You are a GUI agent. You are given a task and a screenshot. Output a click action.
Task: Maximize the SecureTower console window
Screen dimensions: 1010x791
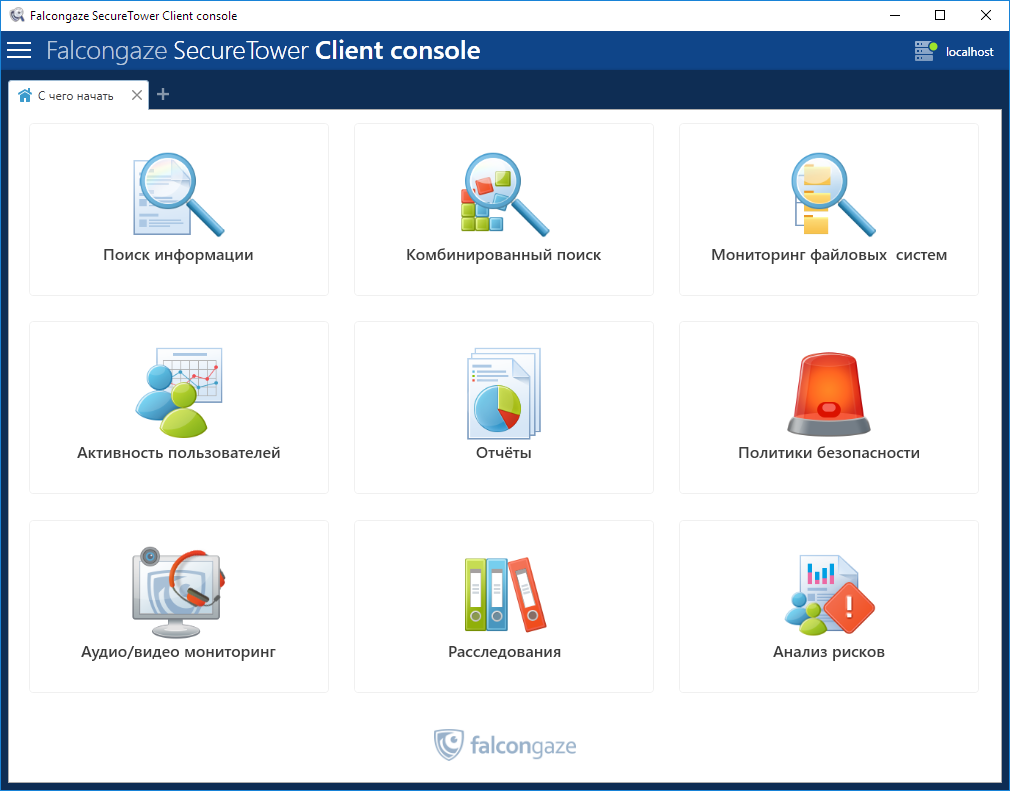[x=940, y=15]
